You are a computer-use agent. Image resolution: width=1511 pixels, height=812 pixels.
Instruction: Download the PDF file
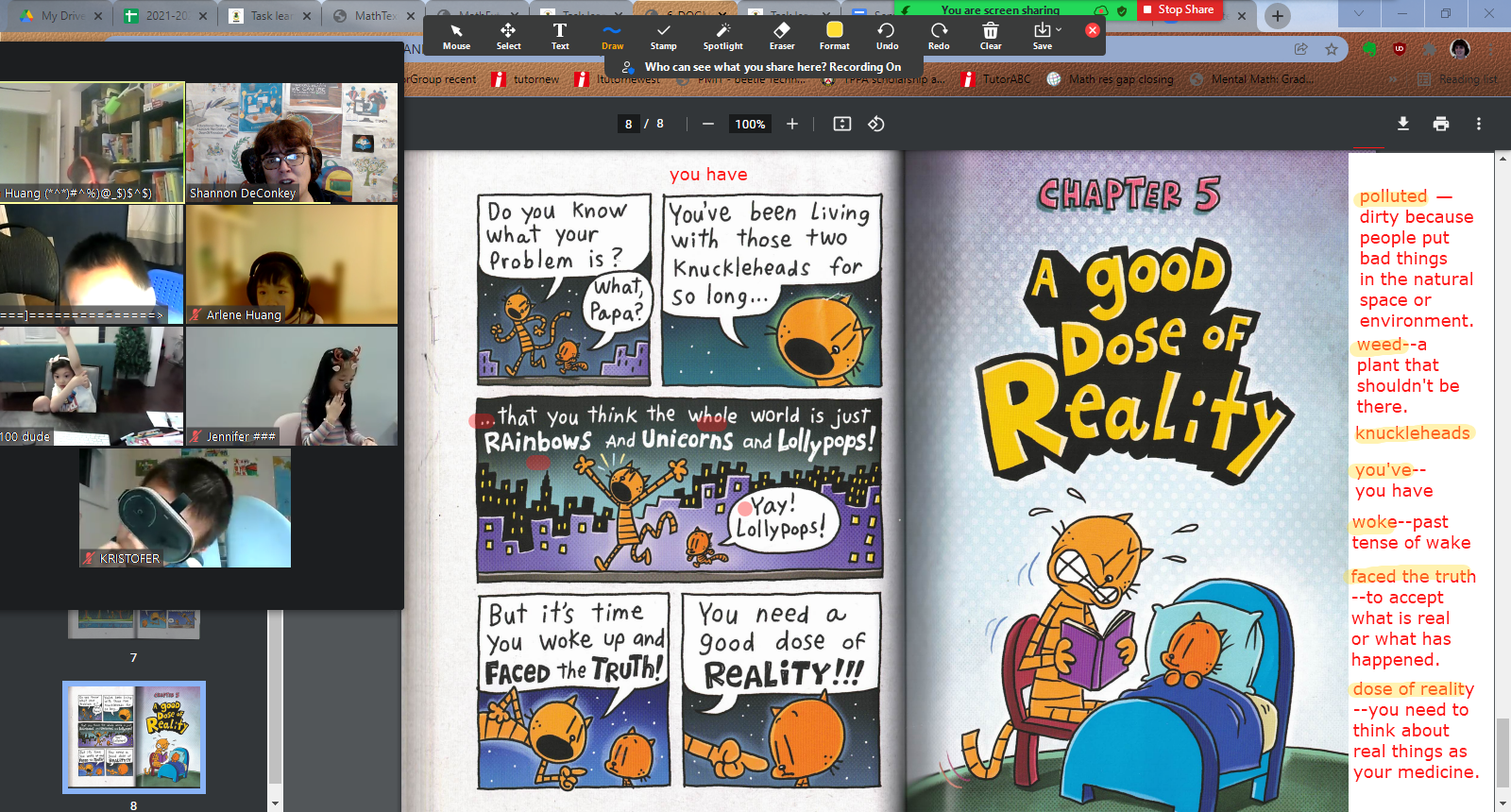(1403, 124)
